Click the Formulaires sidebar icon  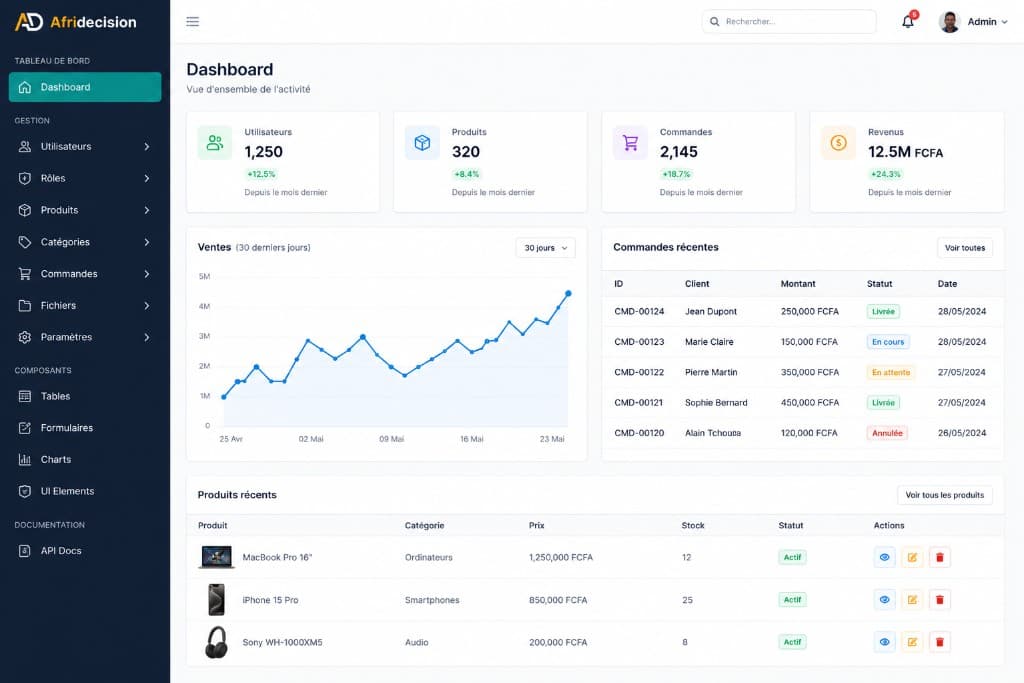coord(25,428)
